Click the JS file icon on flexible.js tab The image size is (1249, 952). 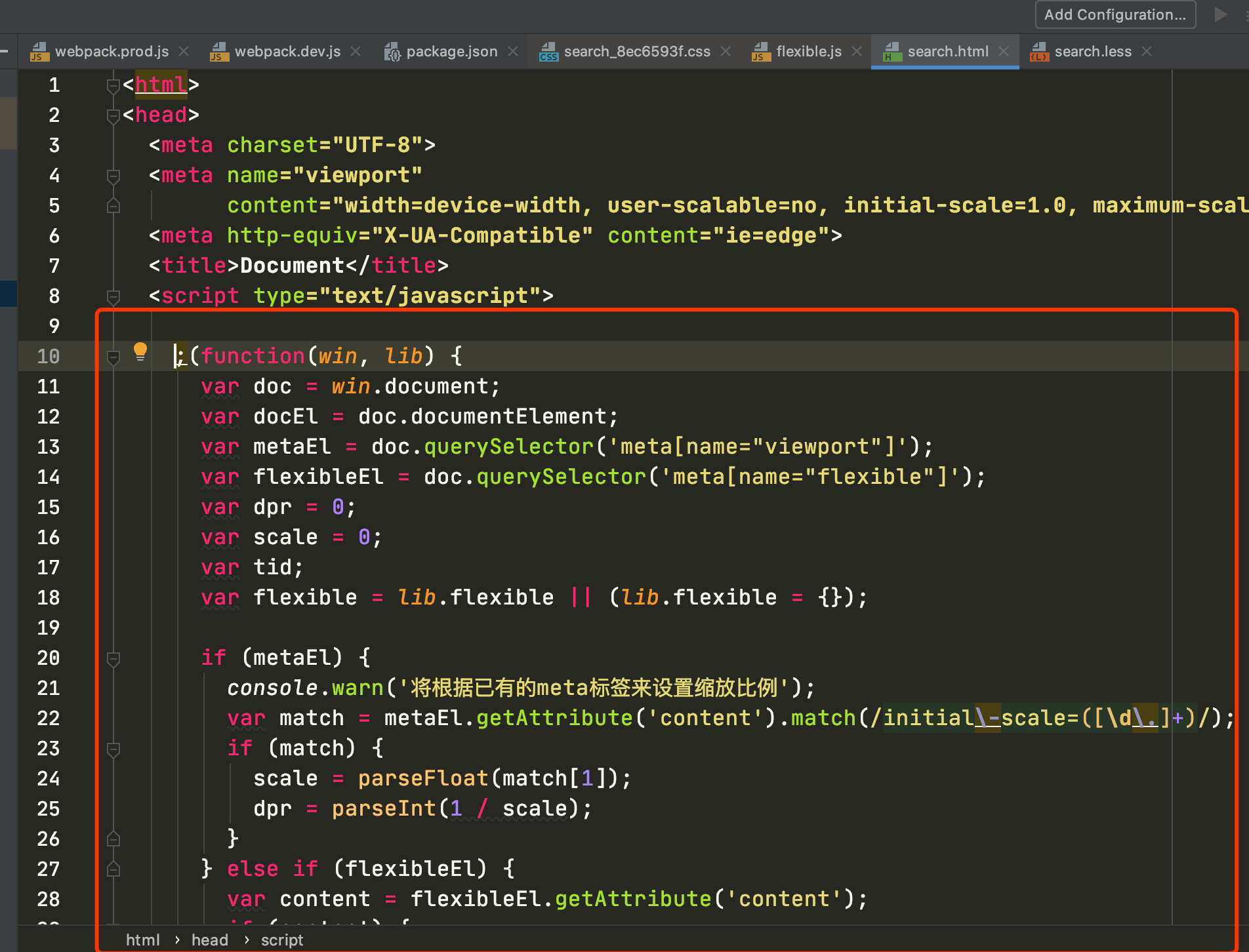(761, 52)
